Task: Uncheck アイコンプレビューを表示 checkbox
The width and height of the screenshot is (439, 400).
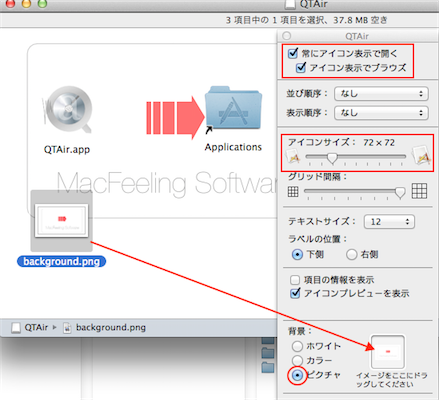Action: 295,293
